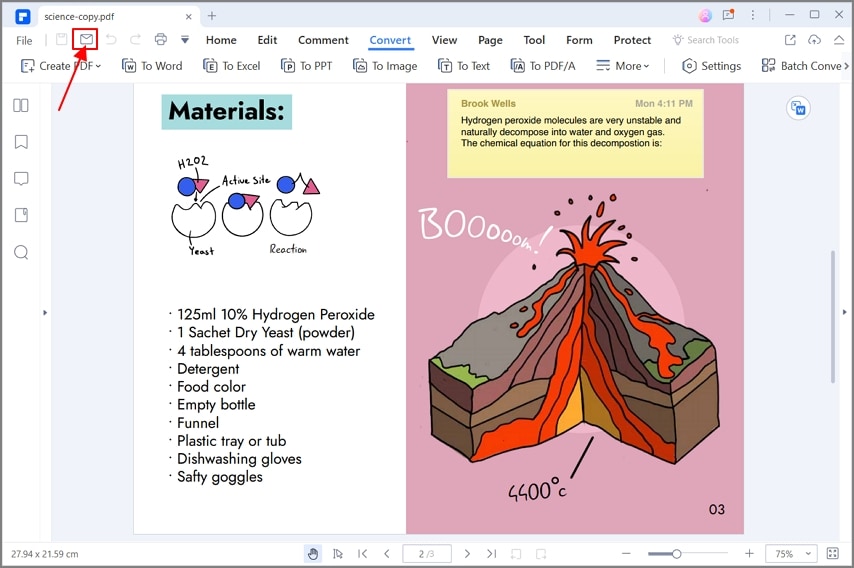Click the print icon
Image resolution: width=854 pixels, height=568 pixels.
pos(160,39)
